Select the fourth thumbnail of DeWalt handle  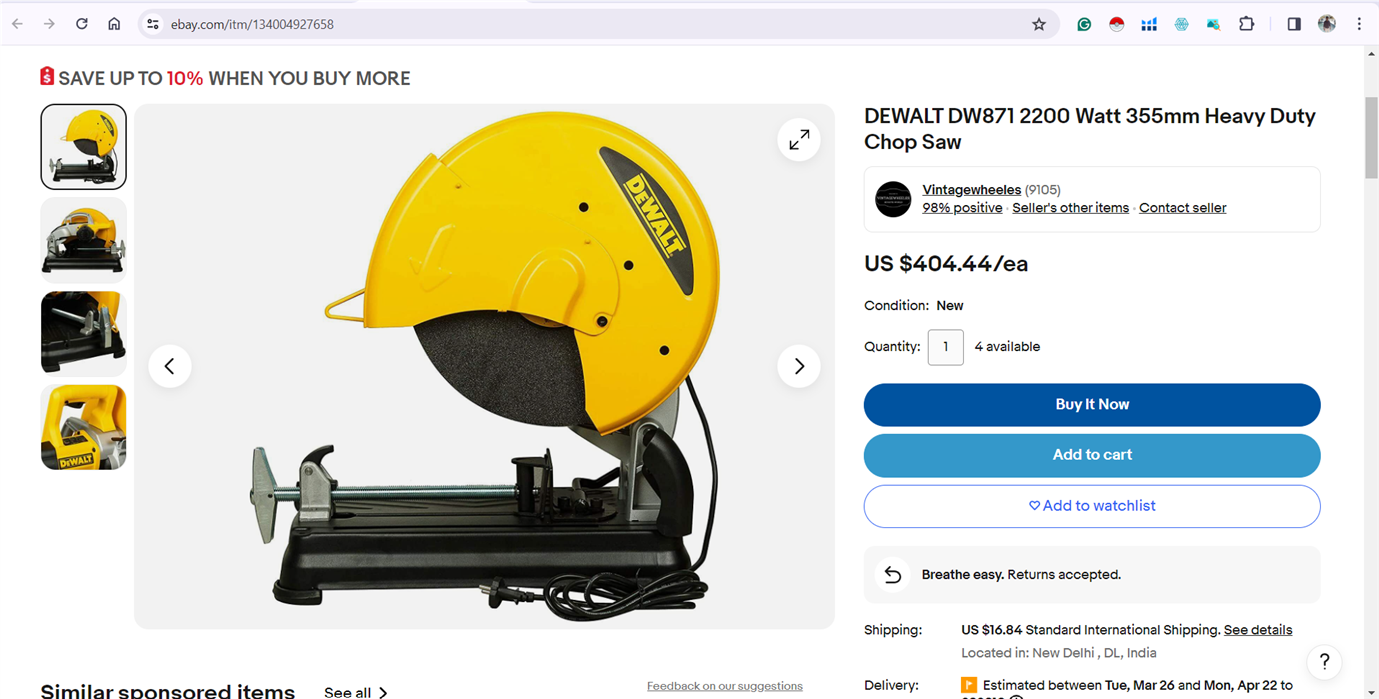point(84,427)
